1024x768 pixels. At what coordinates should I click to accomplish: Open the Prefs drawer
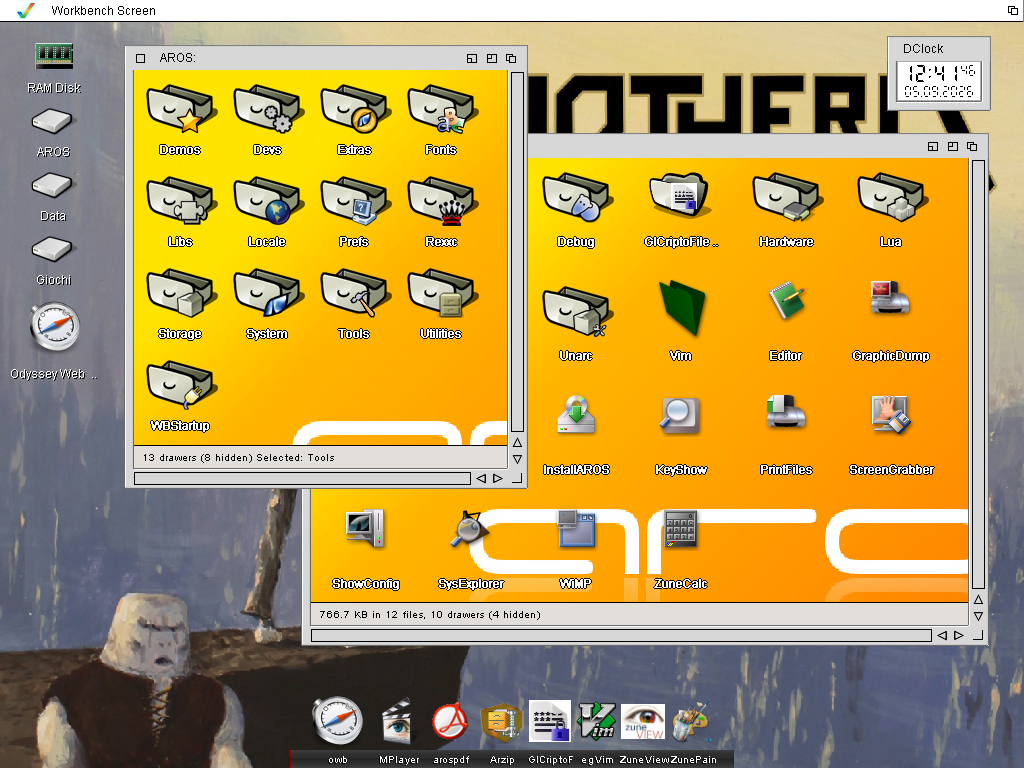[x=354, y=201]
